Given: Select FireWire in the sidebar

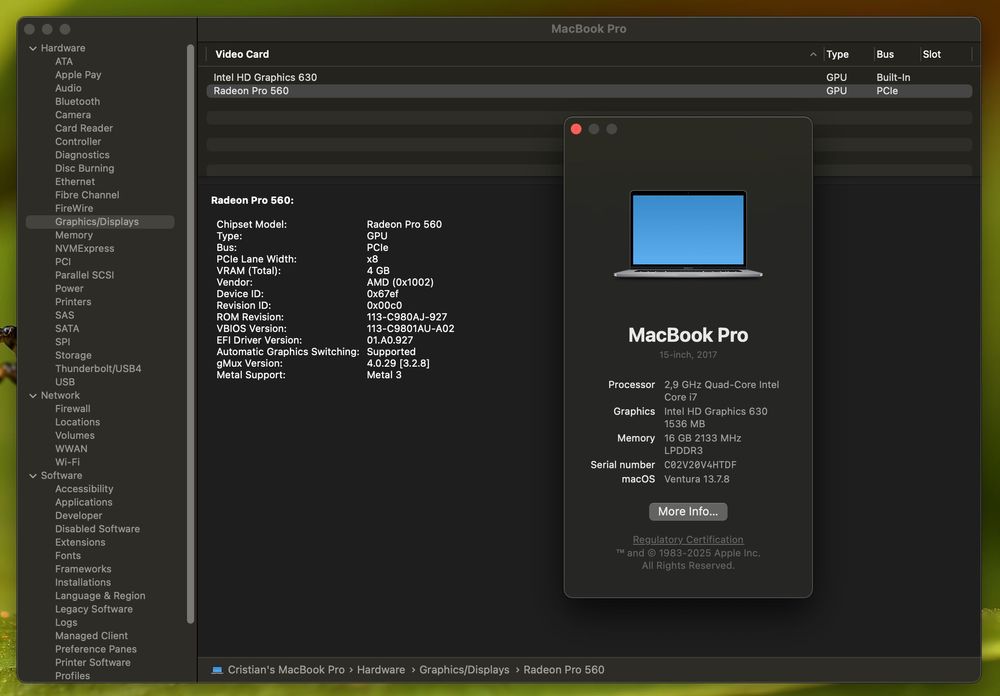Looking at the screenshot, I should point(74,209).
